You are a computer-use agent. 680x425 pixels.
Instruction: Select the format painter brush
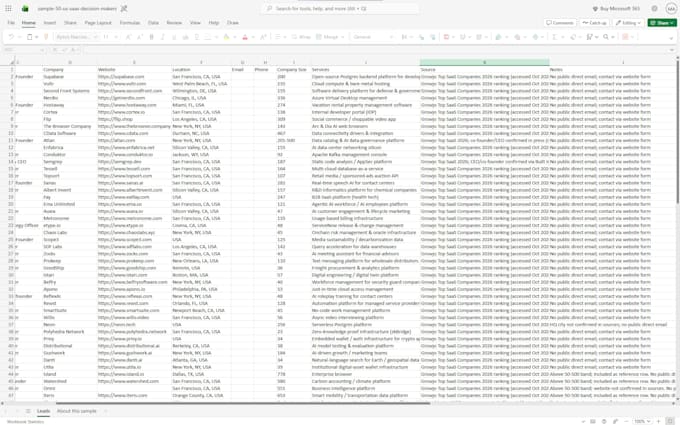point(46,37)
